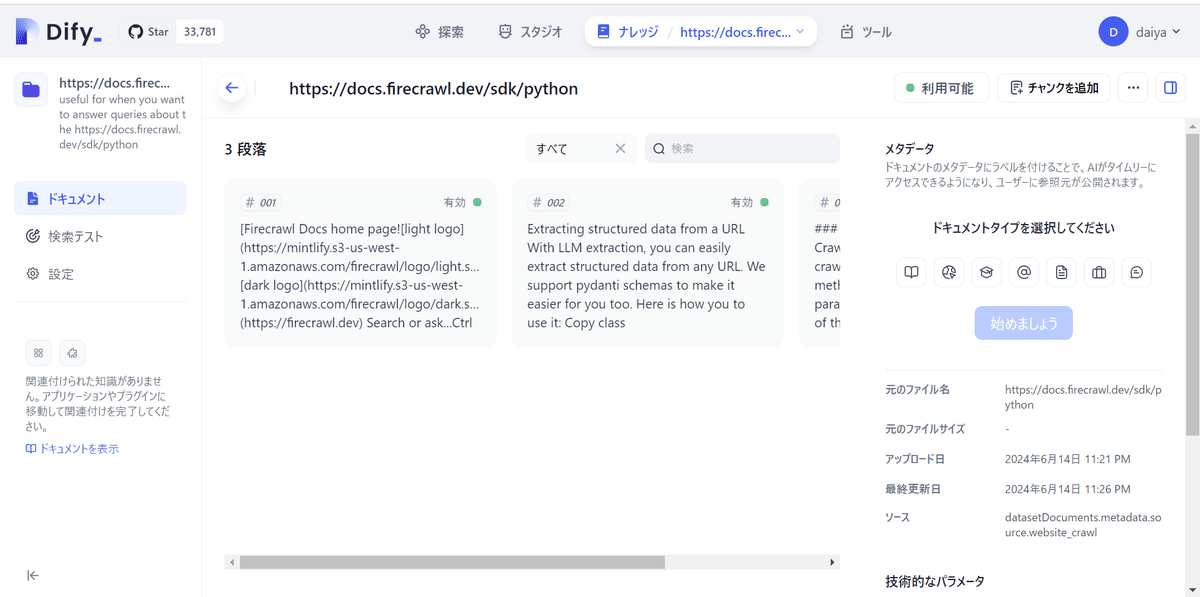
Task: Open the three-dots more options menu
Action: click(1133, 88)
